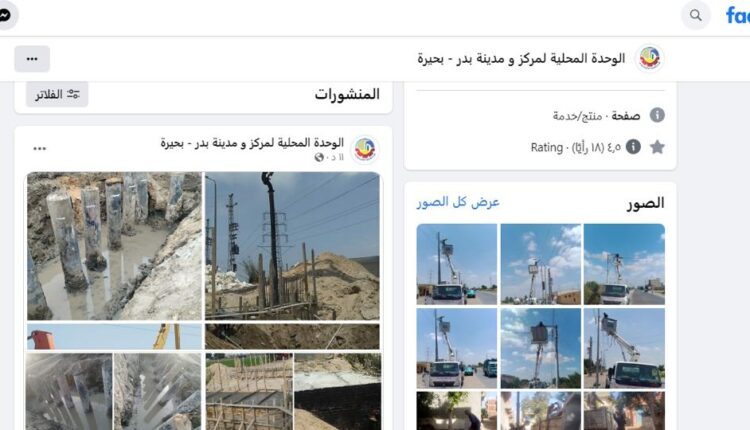Click the page profile logo in header

[650, 58]
